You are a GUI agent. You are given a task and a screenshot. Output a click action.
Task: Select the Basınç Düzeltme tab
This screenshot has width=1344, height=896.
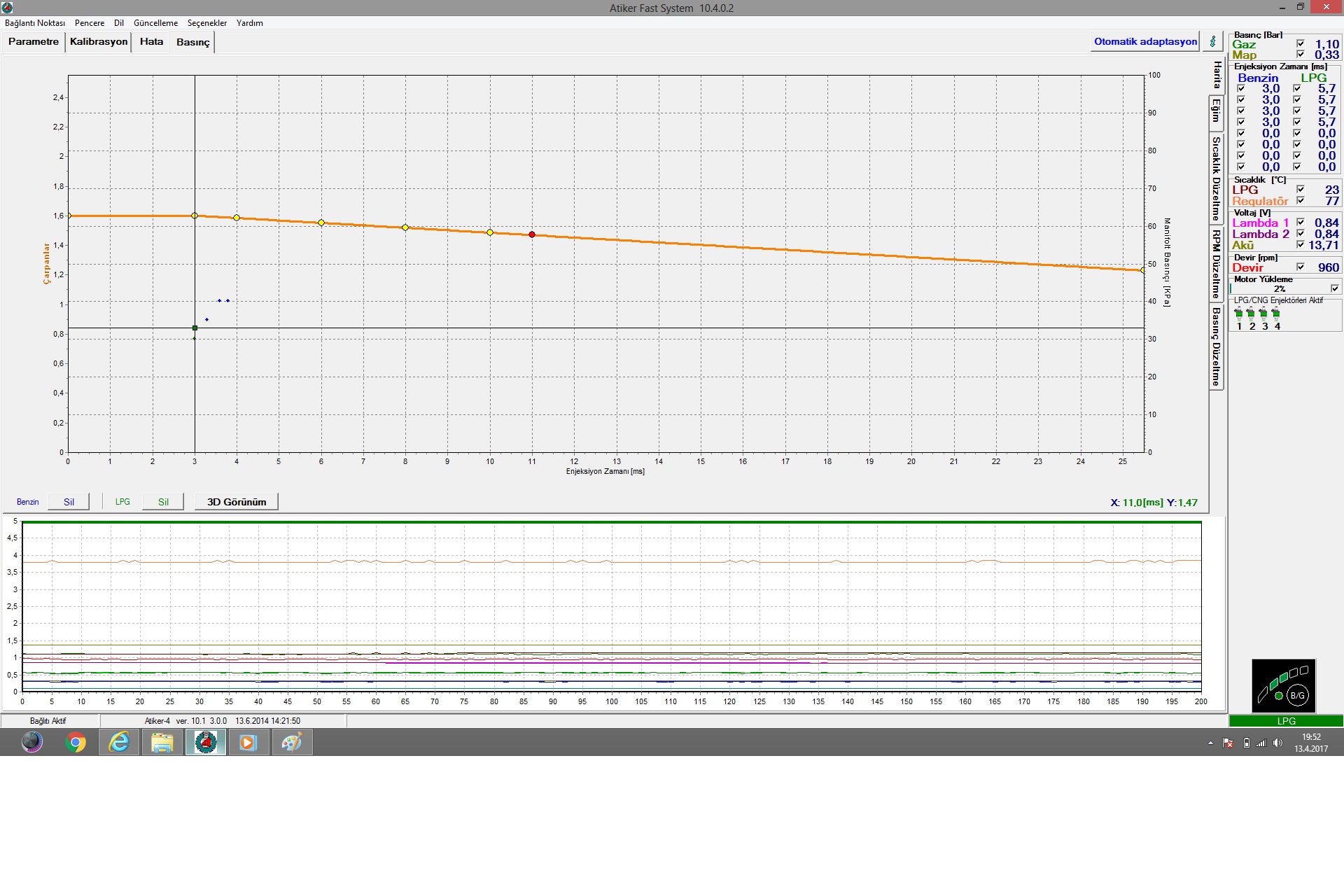click(1217, 346)
